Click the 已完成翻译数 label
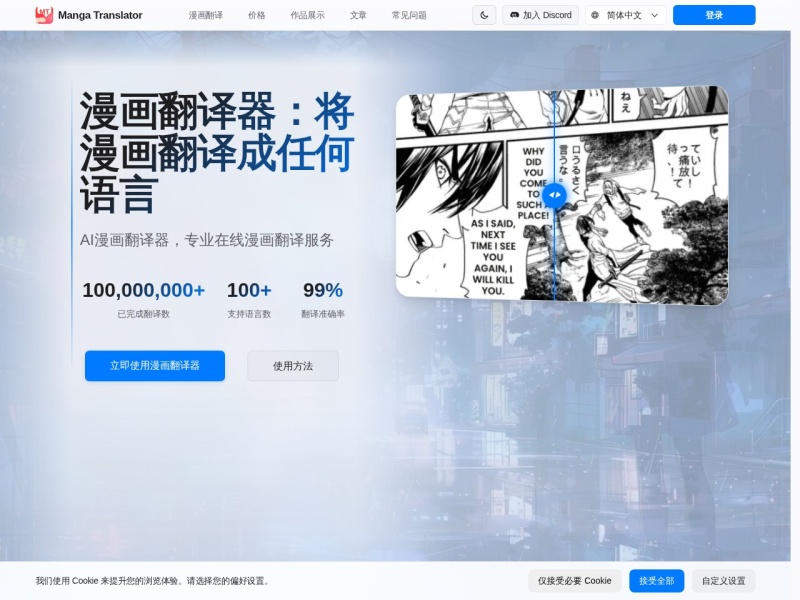Viewport: 800px width, 600px height. [x=143, y=314]
